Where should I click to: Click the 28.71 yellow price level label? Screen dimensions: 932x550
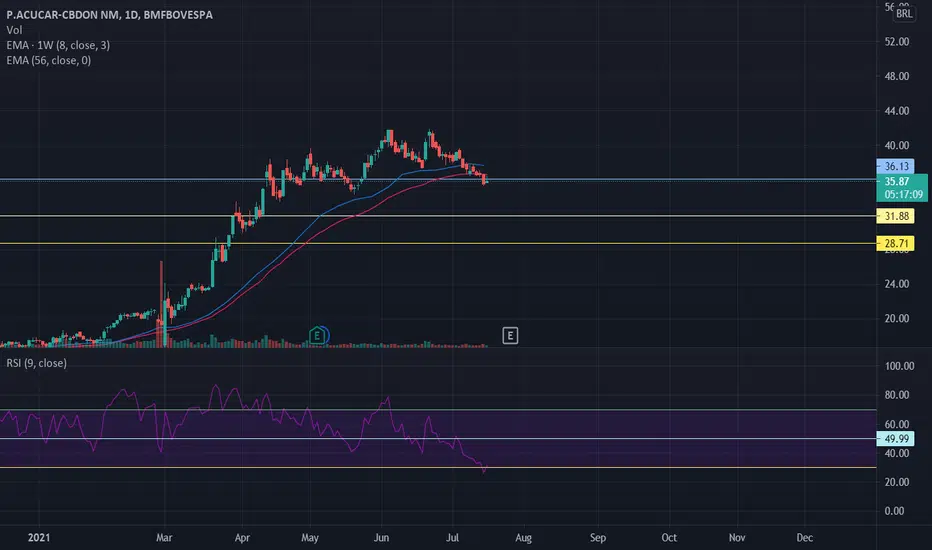pos(896,243)
